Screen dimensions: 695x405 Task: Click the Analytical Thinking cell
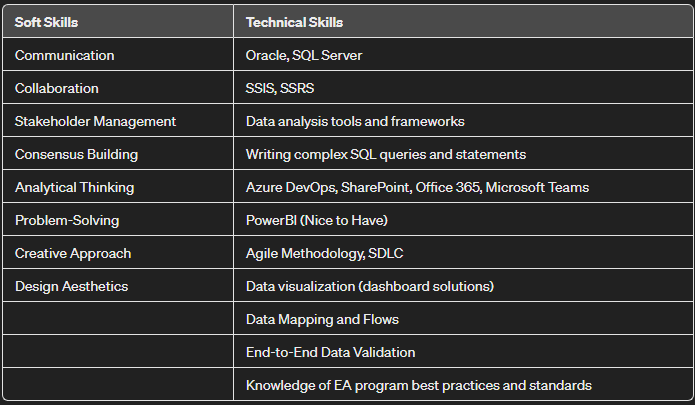tap(118, 187)
